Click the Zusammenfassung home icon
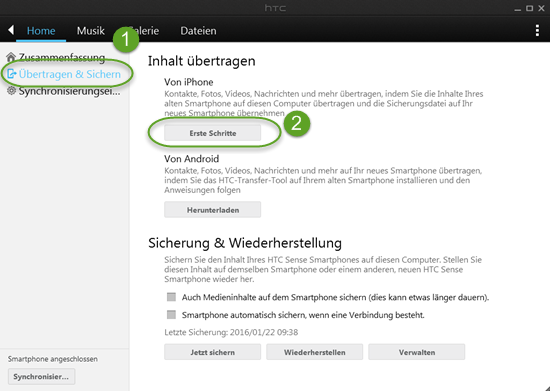Screen dimensions: 550x391 tap(11, 57)
